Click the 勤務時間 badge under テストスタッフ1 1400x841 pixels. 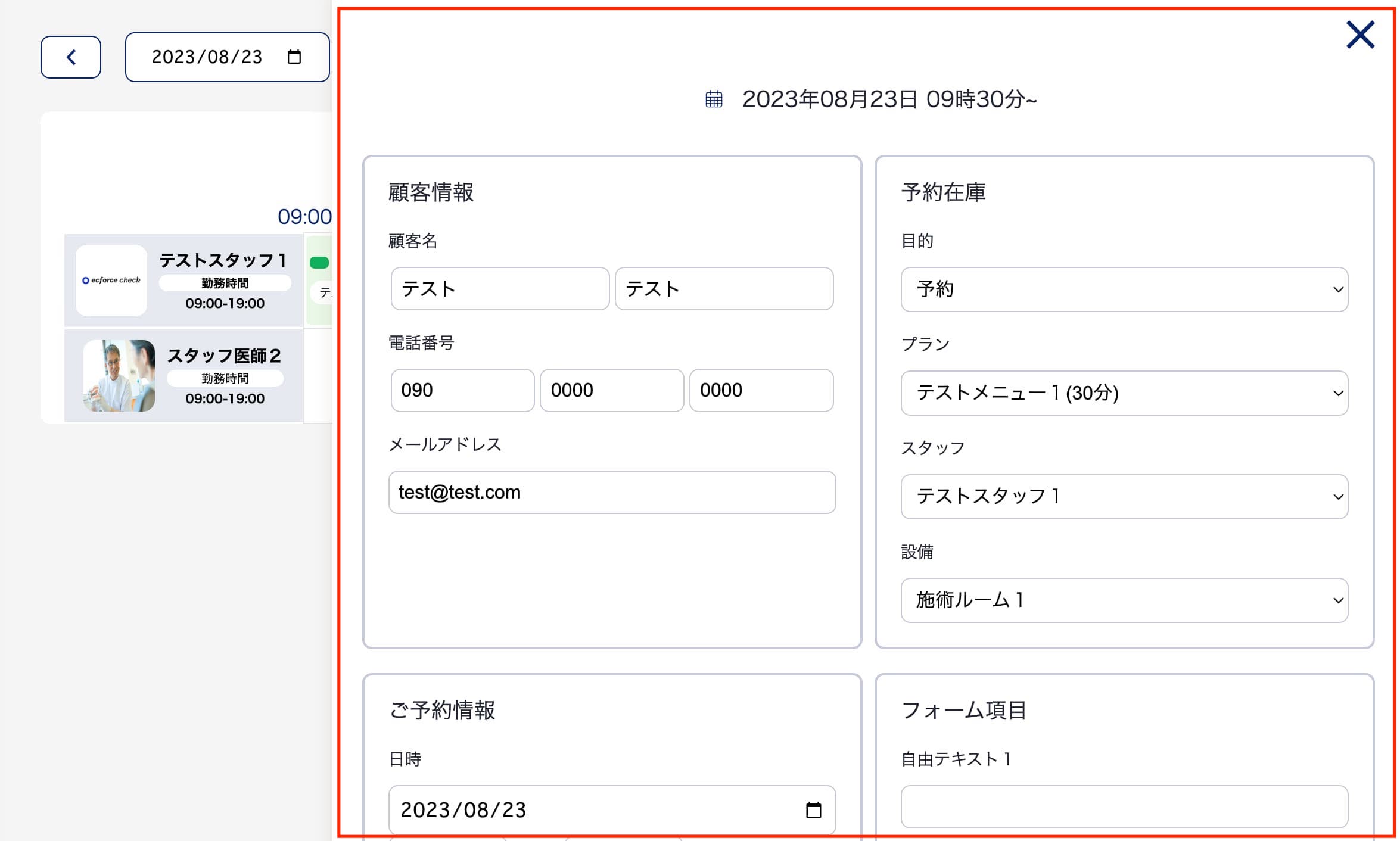coord(225,283)
